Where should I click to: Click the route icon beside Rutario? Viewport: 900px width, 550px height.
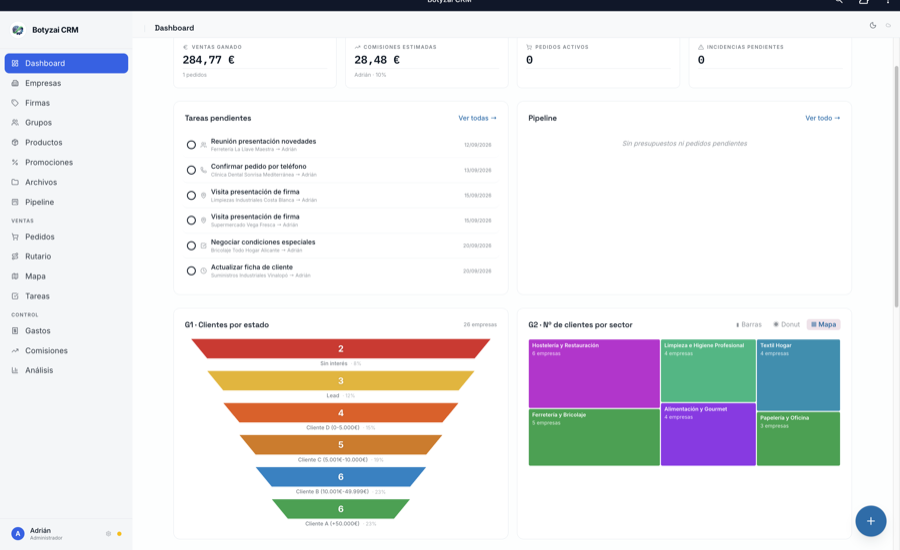coord(15,257)
